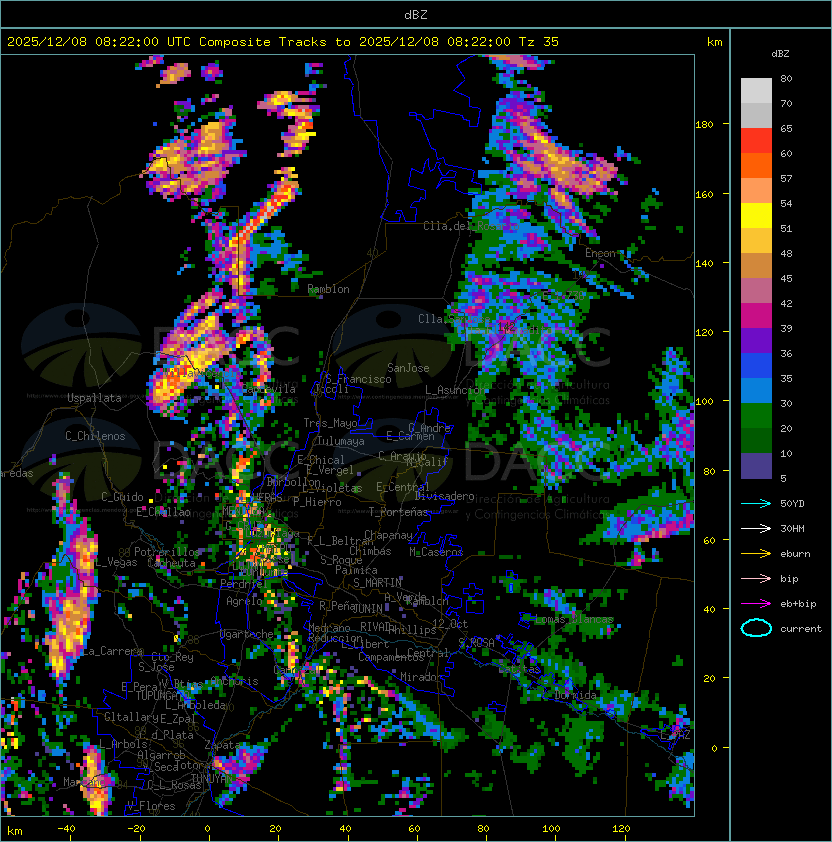832x842 pixels.
Task: Click the '140' y-axis tick label
Action: click(x=704, y=264)
